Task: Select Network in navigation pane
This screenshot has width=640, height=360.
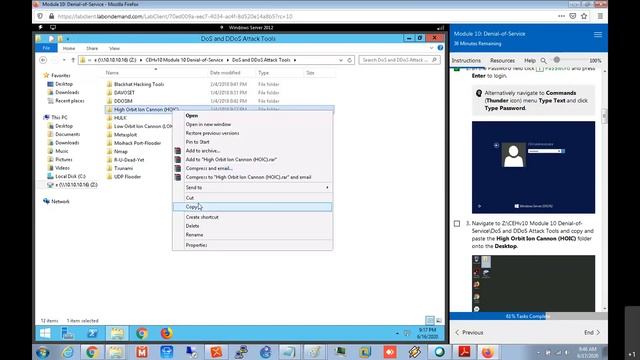Action: click(x=60, y=202)
